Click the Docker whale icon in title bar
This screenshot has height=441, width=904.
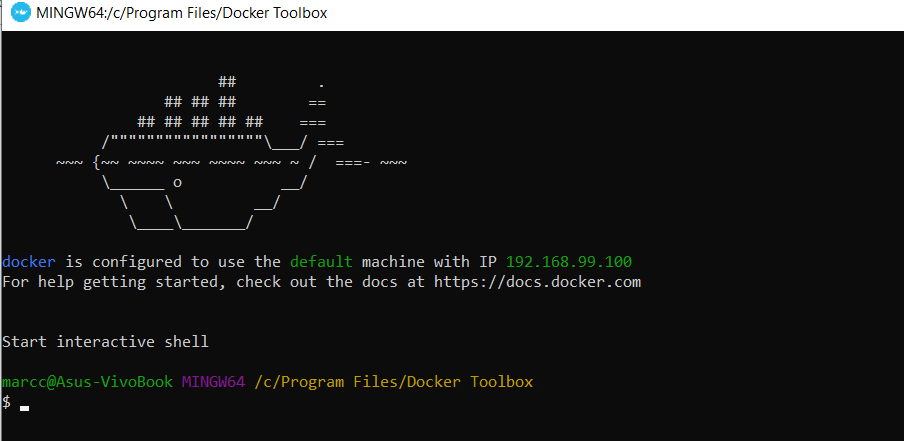[21, 13]
